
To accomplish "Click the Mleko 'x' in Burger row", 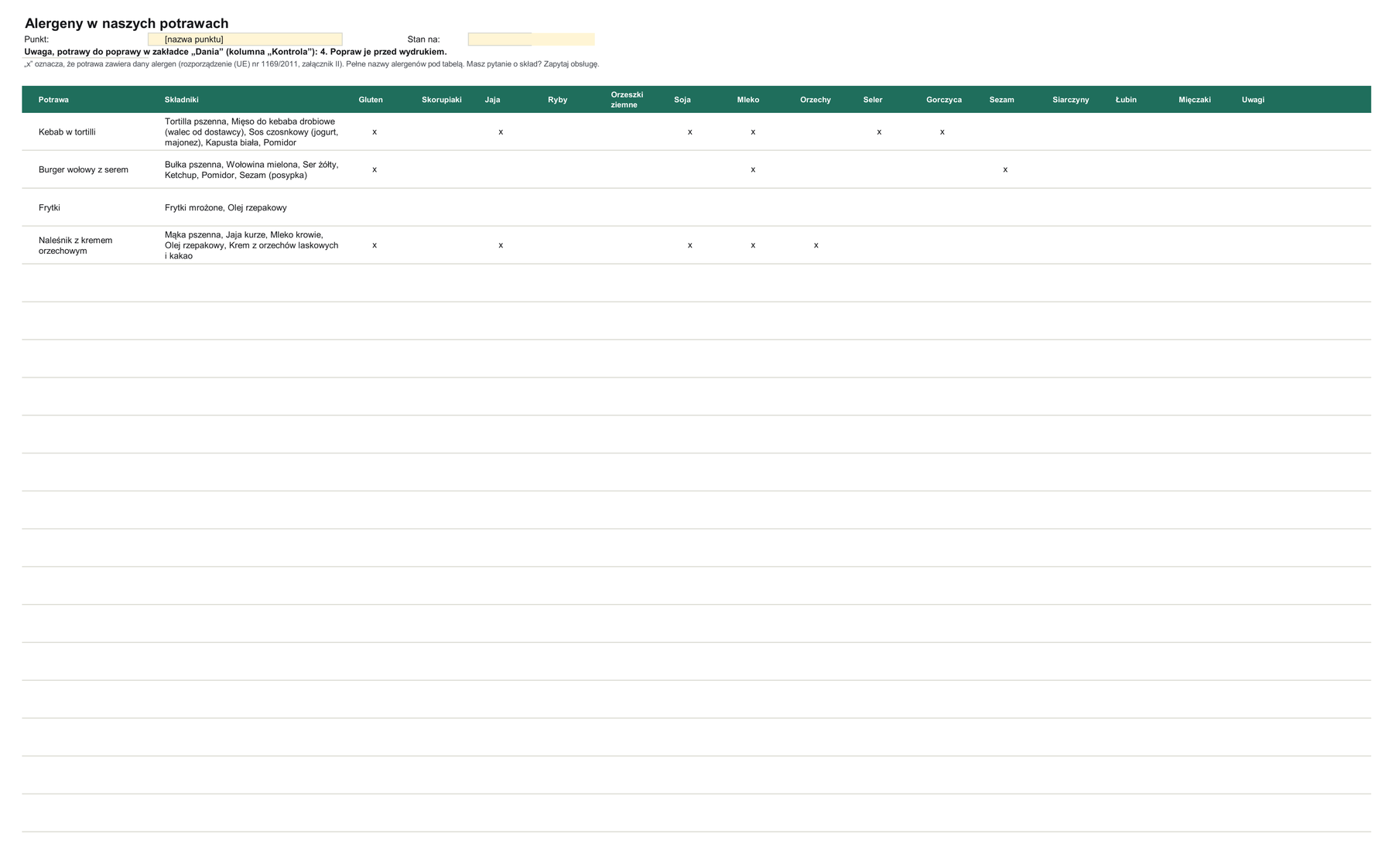I will (x=753, y=170).
